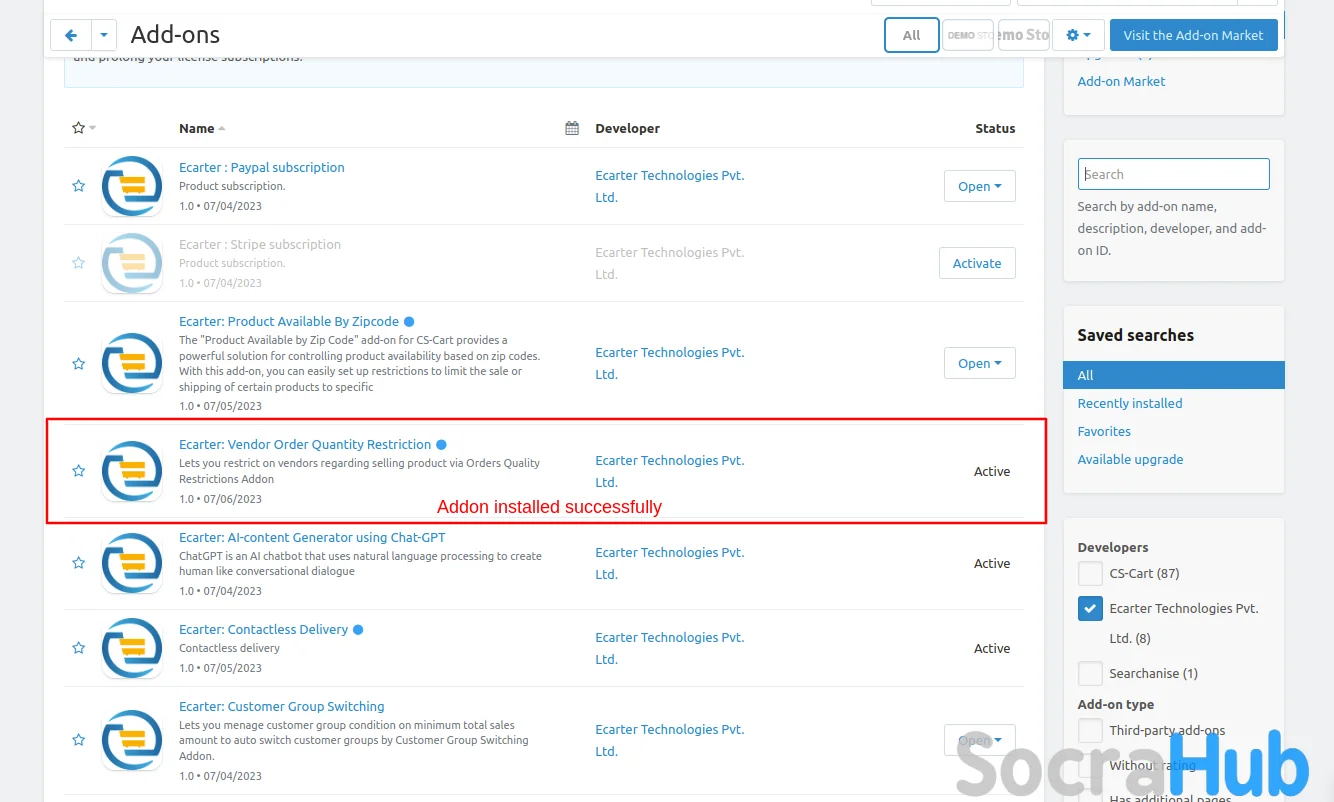Check the CS-Cart developer checkbox
Screen dimensions: 1334x802
(x=1090, y=574)
